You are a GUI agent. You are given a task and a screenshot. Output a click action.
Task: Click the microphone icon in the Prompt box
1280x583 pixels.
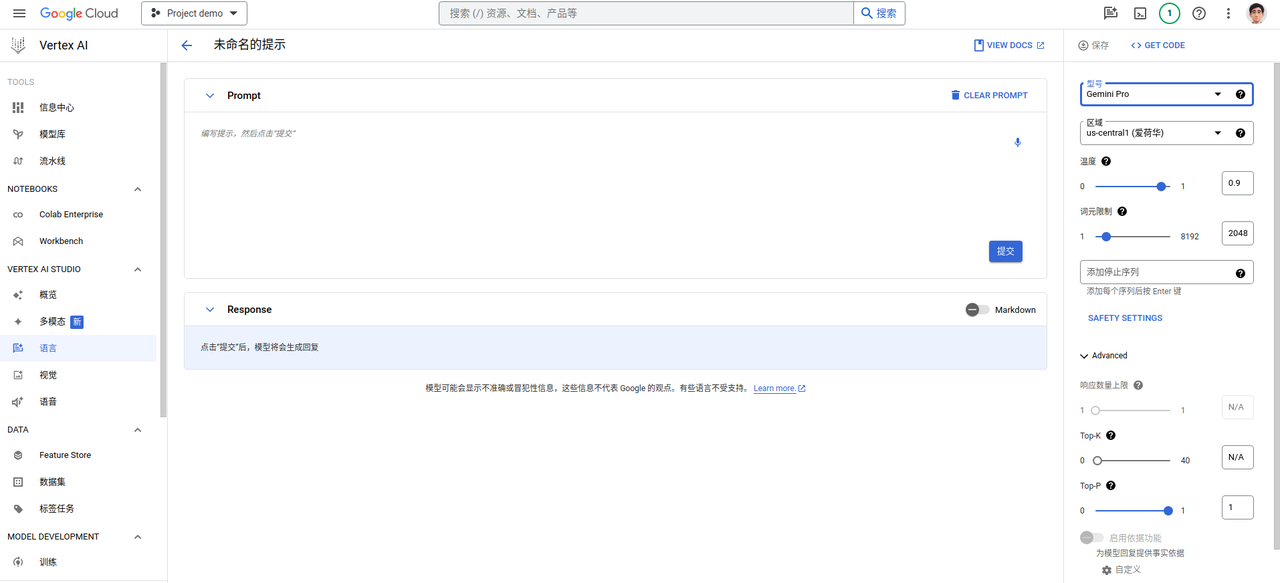[x=1017, y=142]
